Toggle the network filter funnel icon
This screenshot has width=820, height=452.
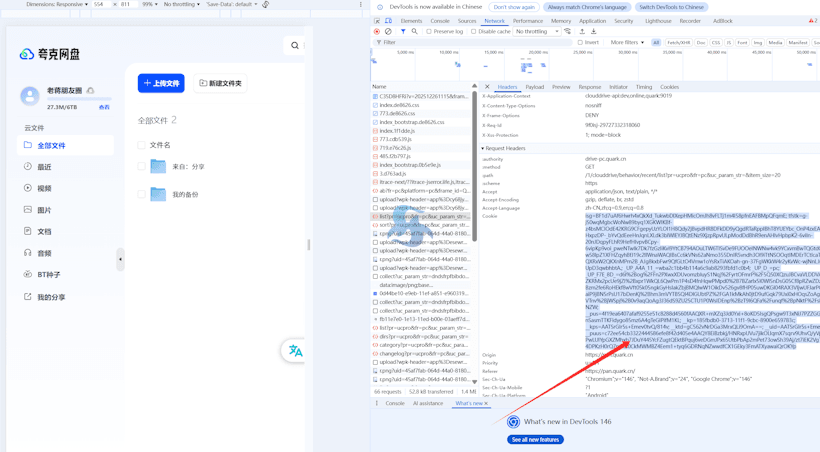[x=403, y=32]
